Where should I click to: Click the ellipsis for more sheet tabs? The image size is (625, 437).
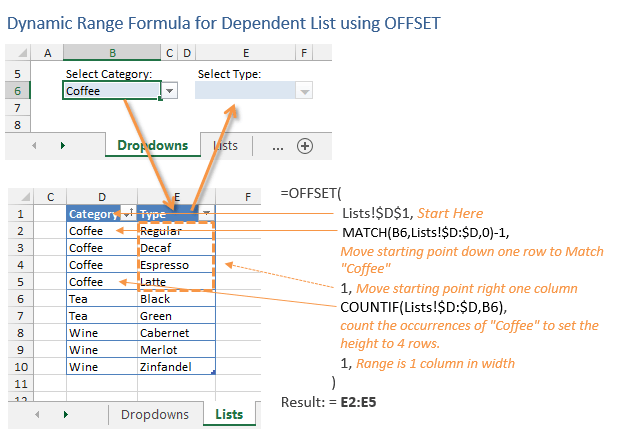point(277,146)
